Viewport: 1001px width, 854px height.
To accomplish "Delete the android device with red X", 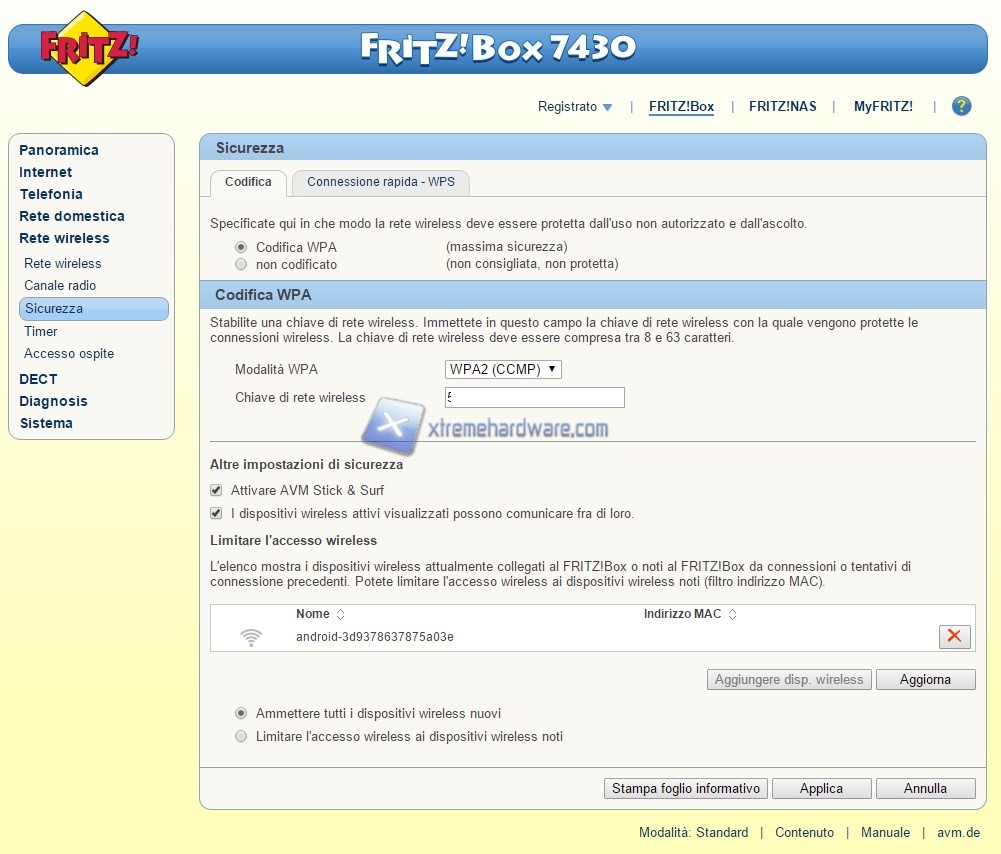I will [954, 636].
